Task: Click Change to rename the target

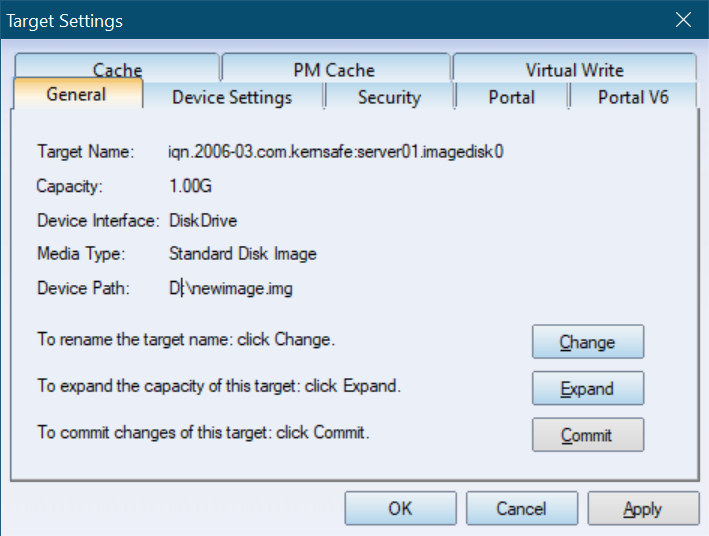Action: tap(588, 342)
